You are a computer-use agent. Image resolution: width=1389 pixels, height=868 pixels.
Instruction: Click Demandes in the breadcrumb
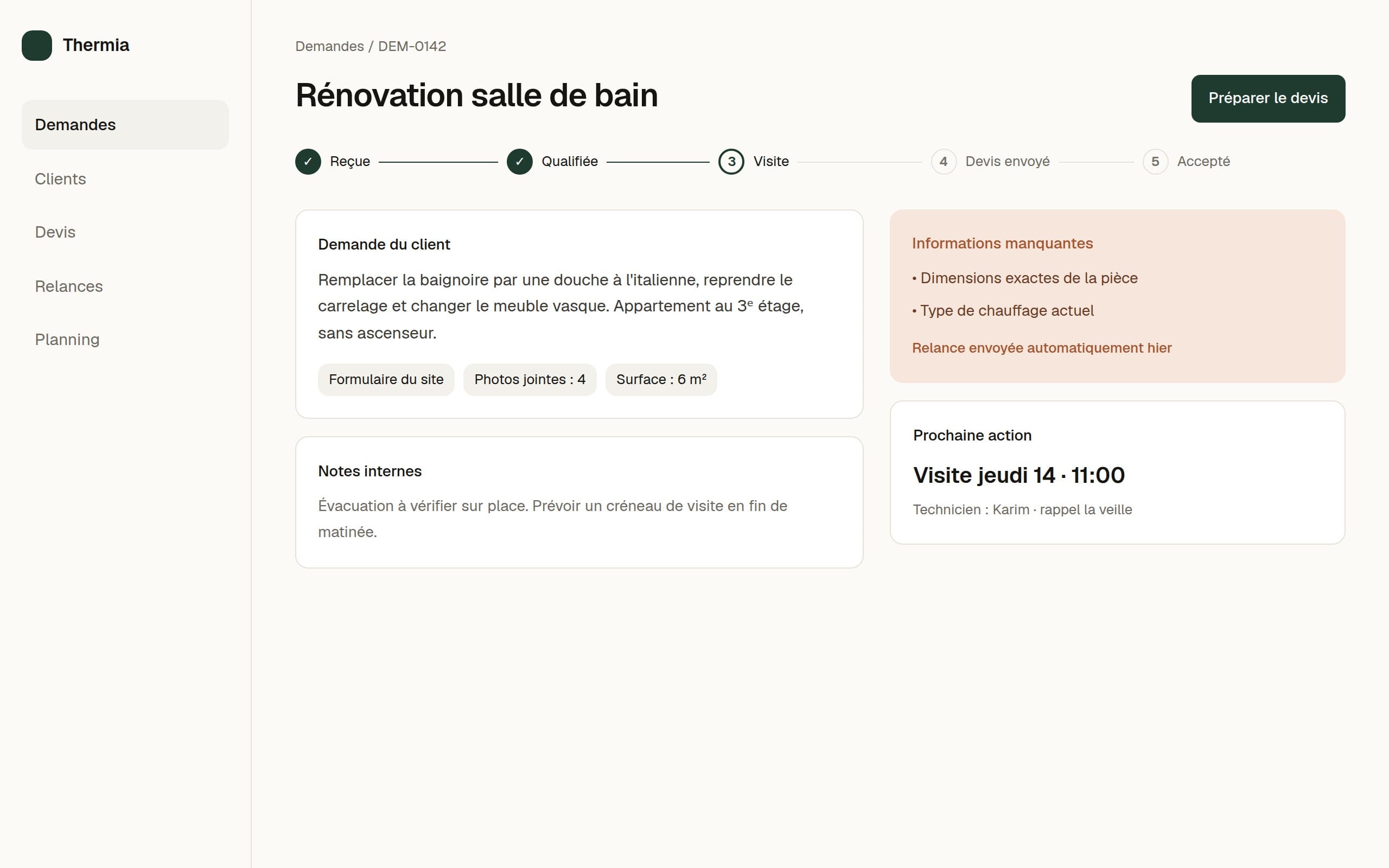[329, 47]
